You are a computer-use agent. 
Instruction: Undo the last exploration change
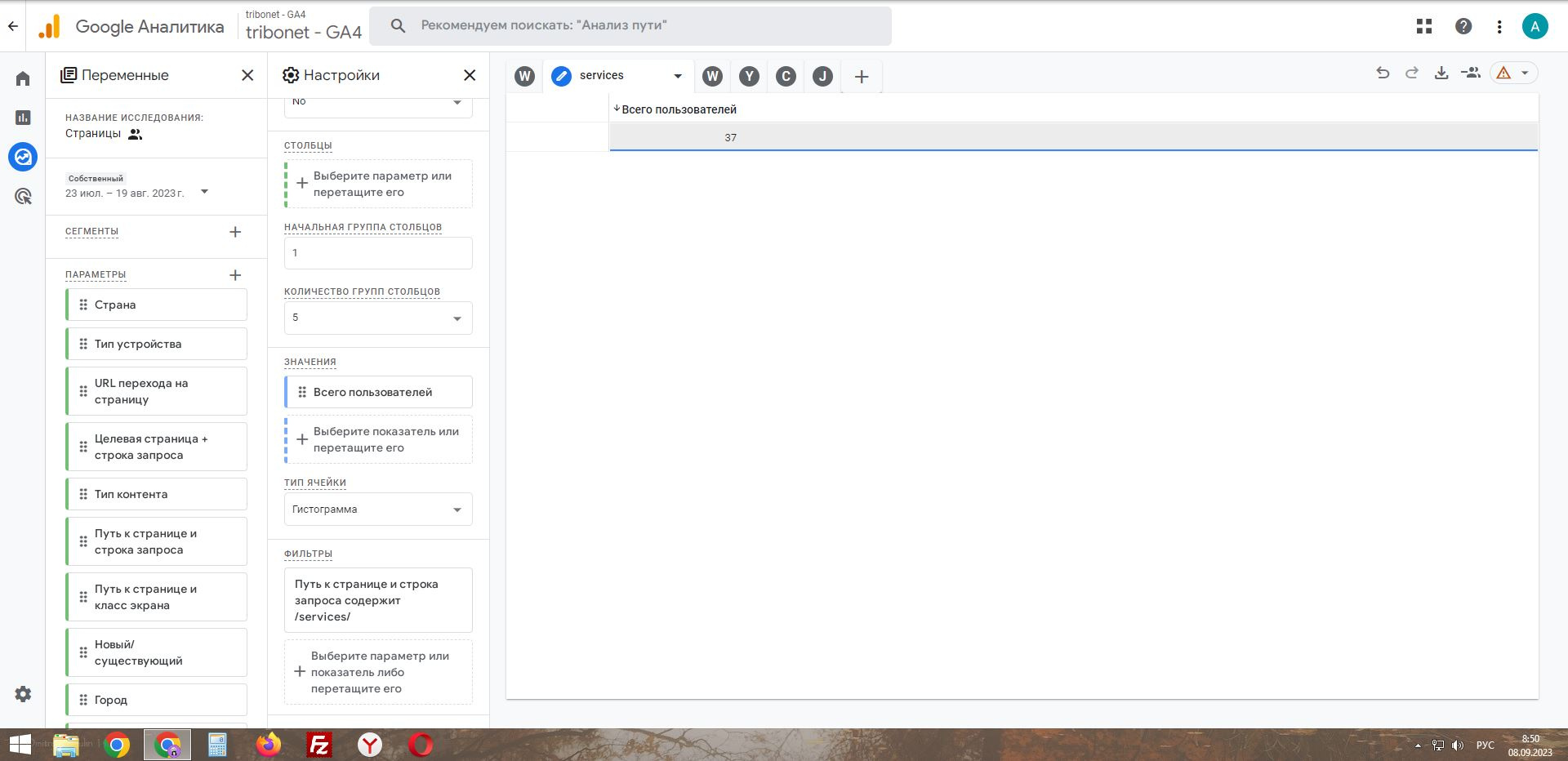tap(1383, 73)
